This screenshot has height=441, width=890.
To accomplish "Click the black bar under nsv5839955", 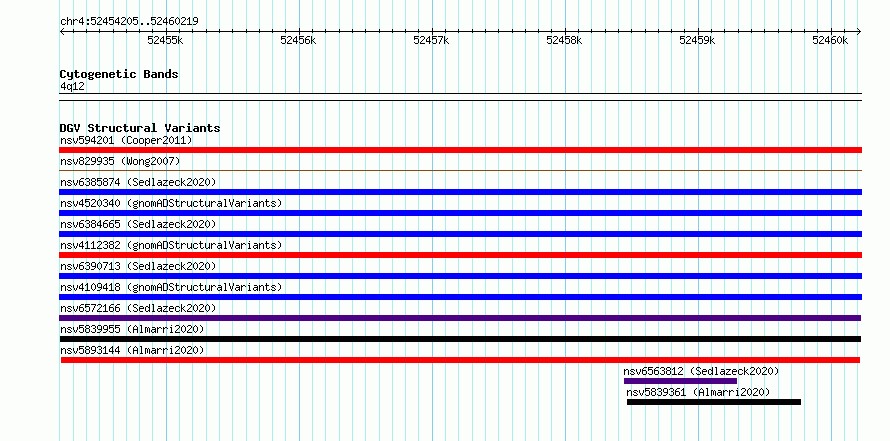I will [x=460, y=339].
